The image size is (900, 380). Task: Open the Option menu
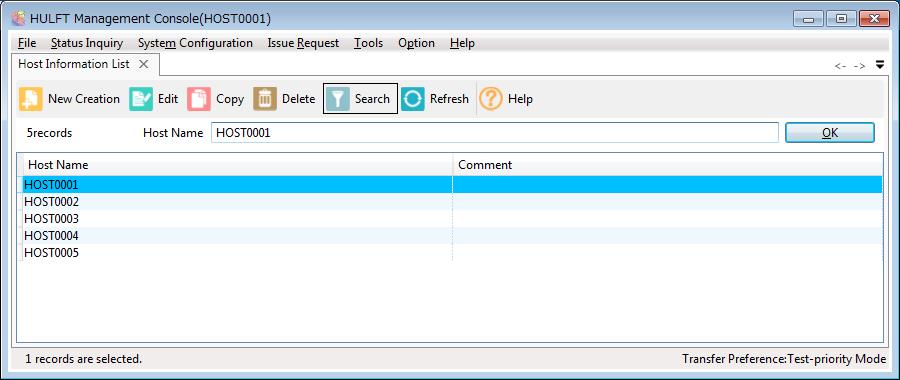(x=416, y=43)
